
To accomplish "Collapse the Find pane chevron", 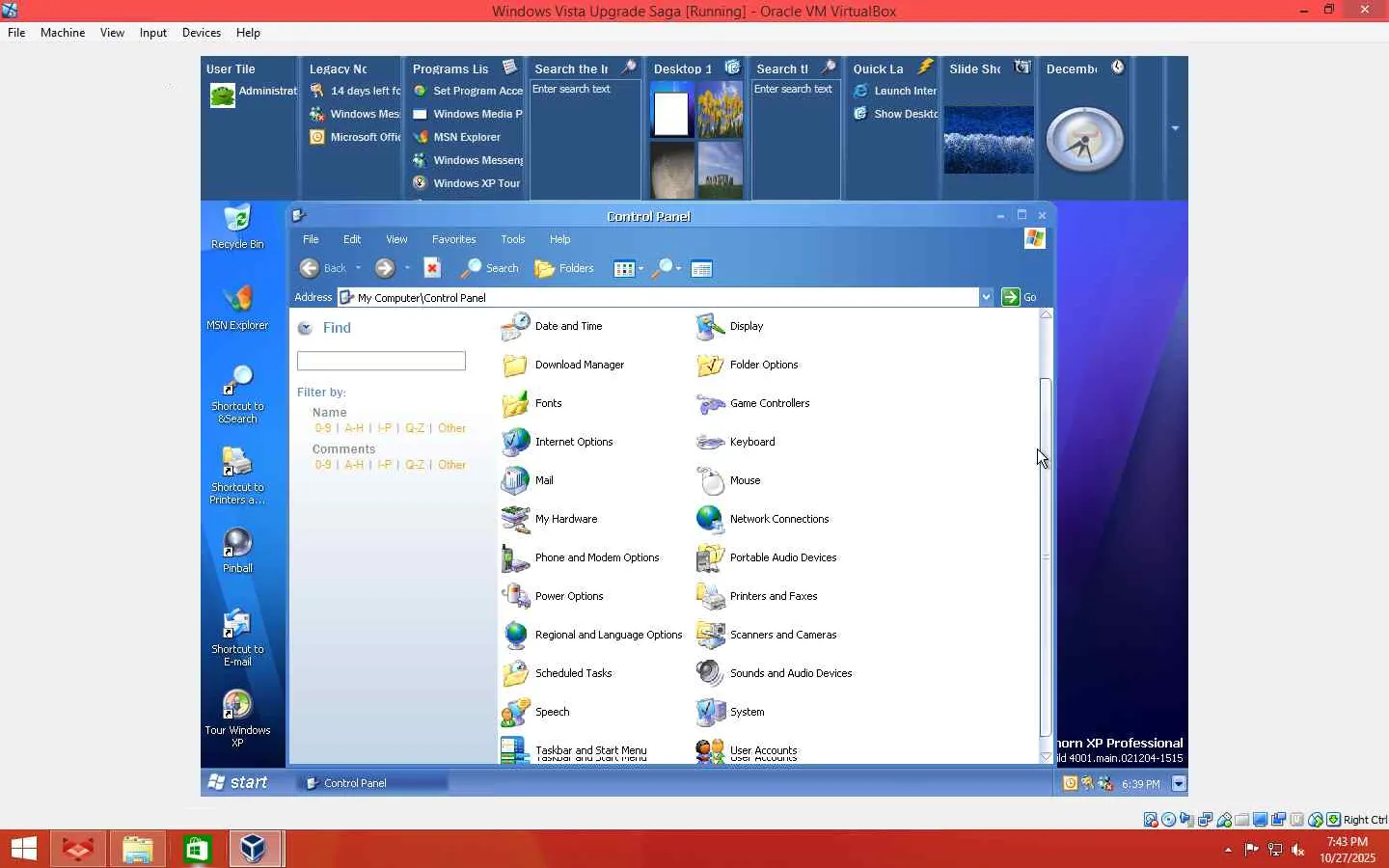I will pyautogui.click(x=305, y=328).
